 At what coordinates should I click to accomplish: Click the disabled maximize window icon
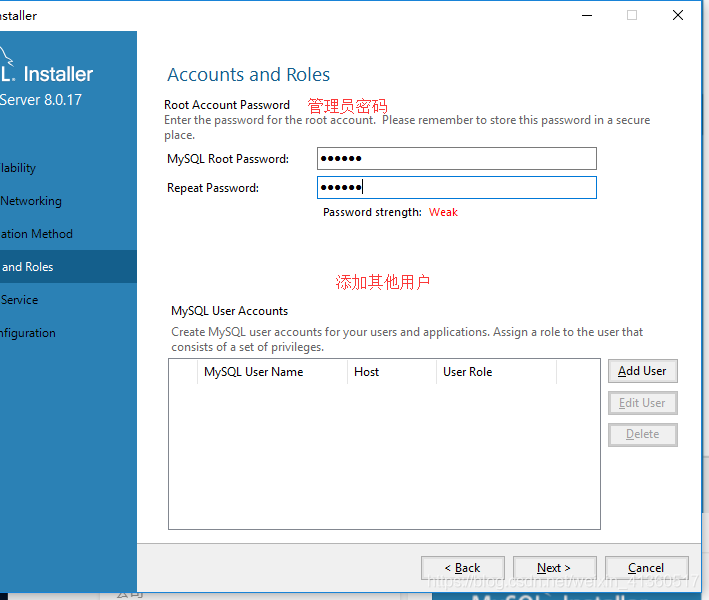[x=632, y=15]
